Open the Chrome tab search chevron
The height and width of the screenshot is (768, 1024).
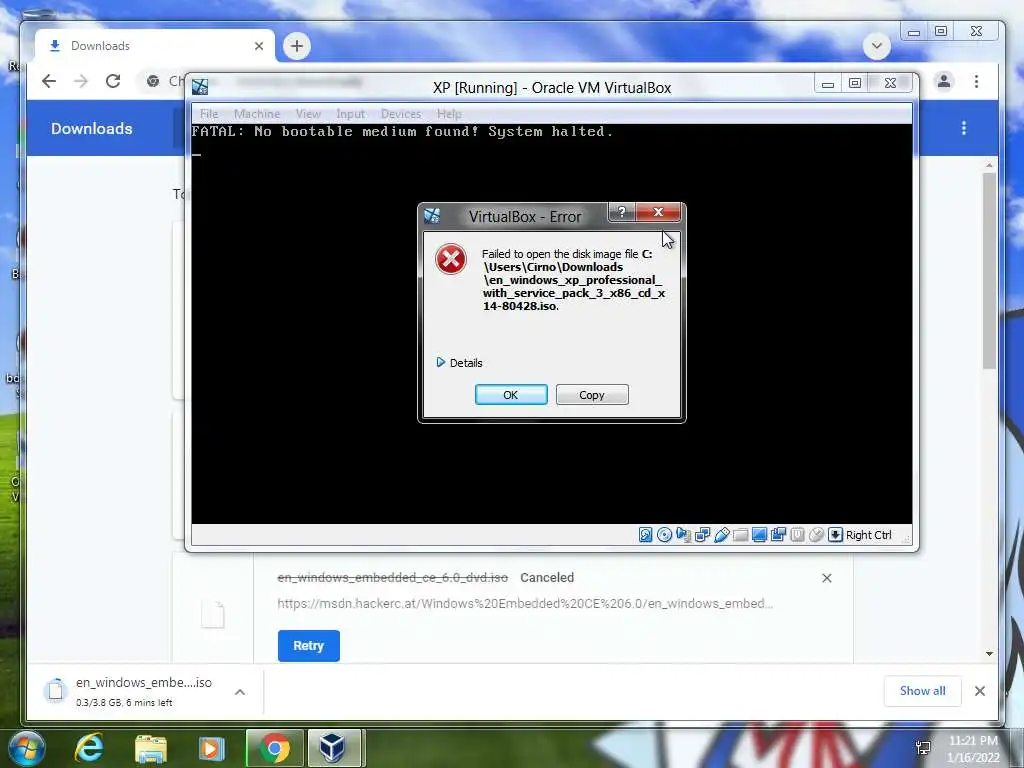click(876, 46)
